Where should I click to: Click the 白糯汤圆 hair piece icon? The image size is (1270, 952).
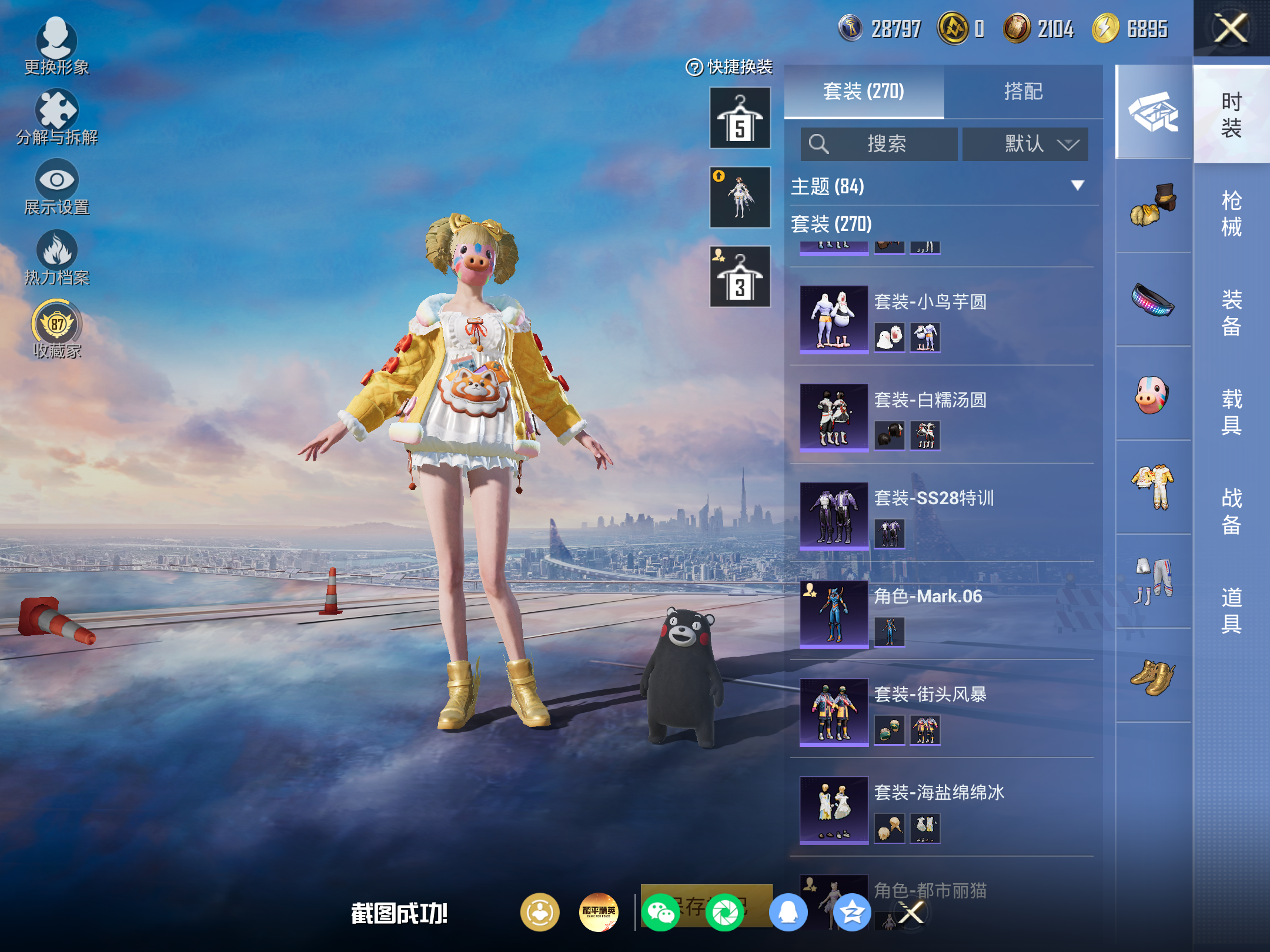pos(889,435)
